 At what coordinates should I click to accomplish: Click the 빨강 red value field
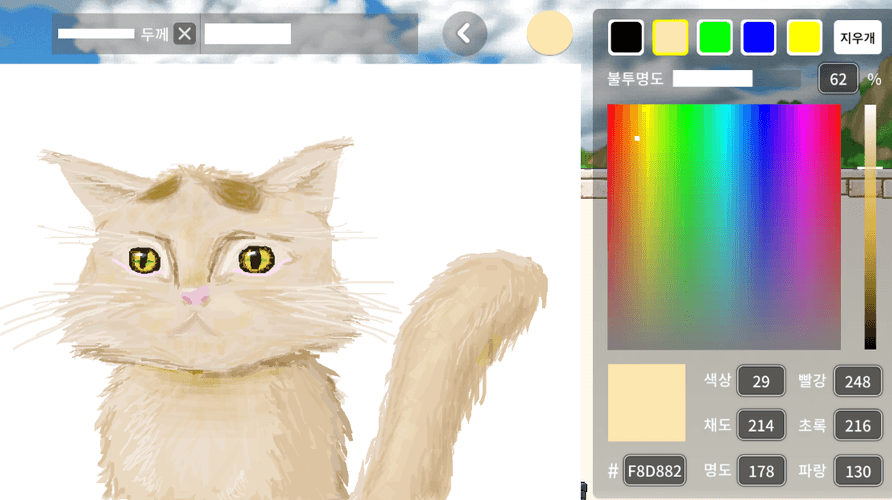[857, 381]
